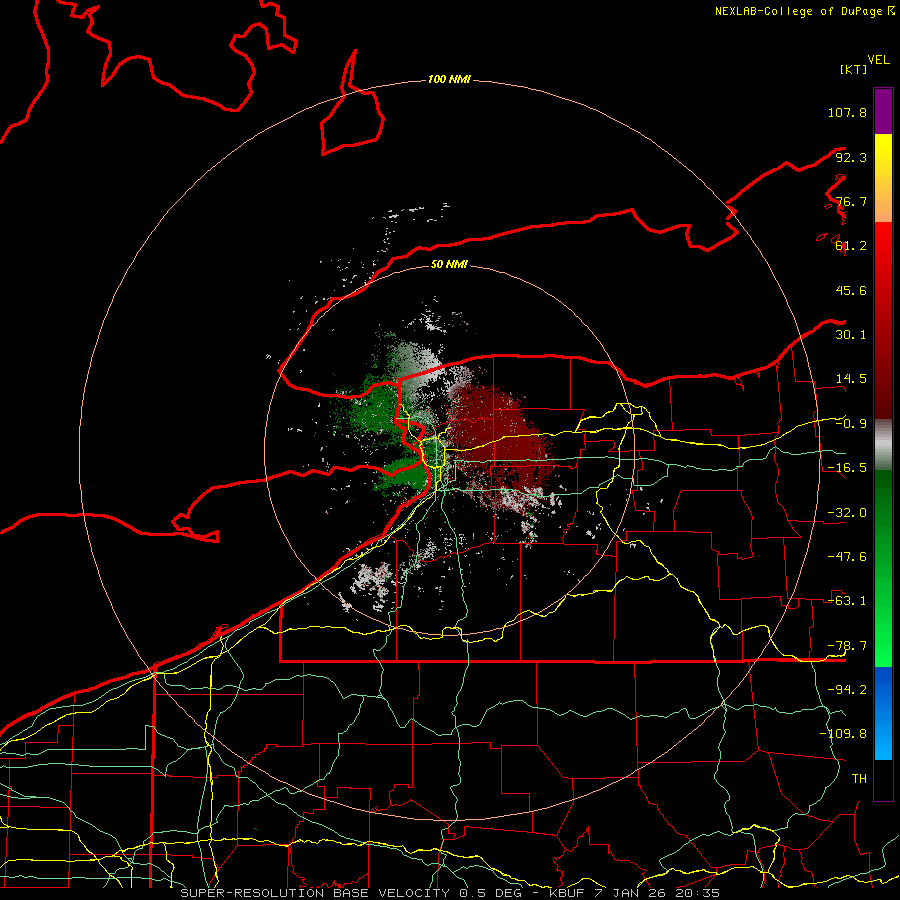
Task: Click the -109.8 velocity scale value
Action: point(843,734)
